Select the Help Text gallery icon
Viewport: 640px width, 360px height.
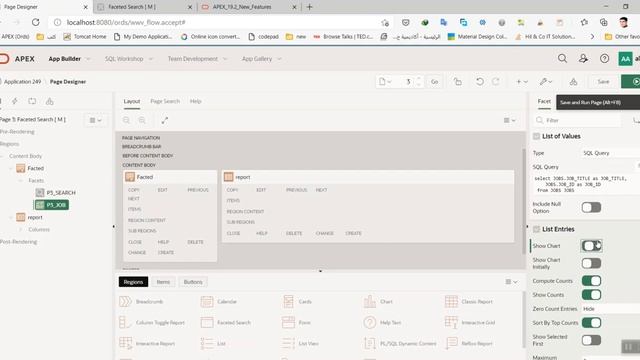click(370, 322)
